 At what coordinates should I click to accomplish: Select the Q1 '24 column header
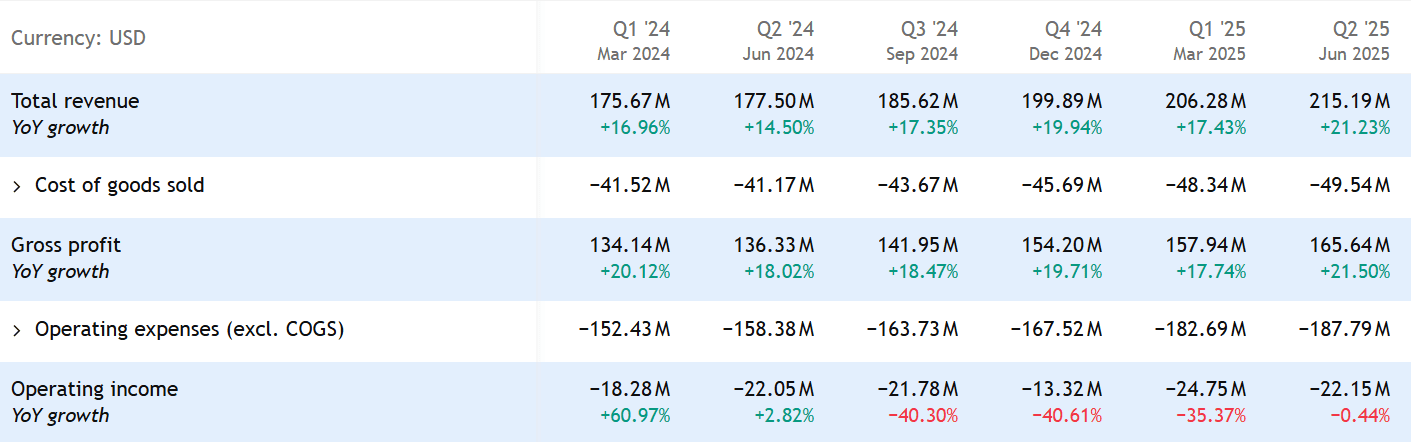pyautogui.click(x=633, y=39)
